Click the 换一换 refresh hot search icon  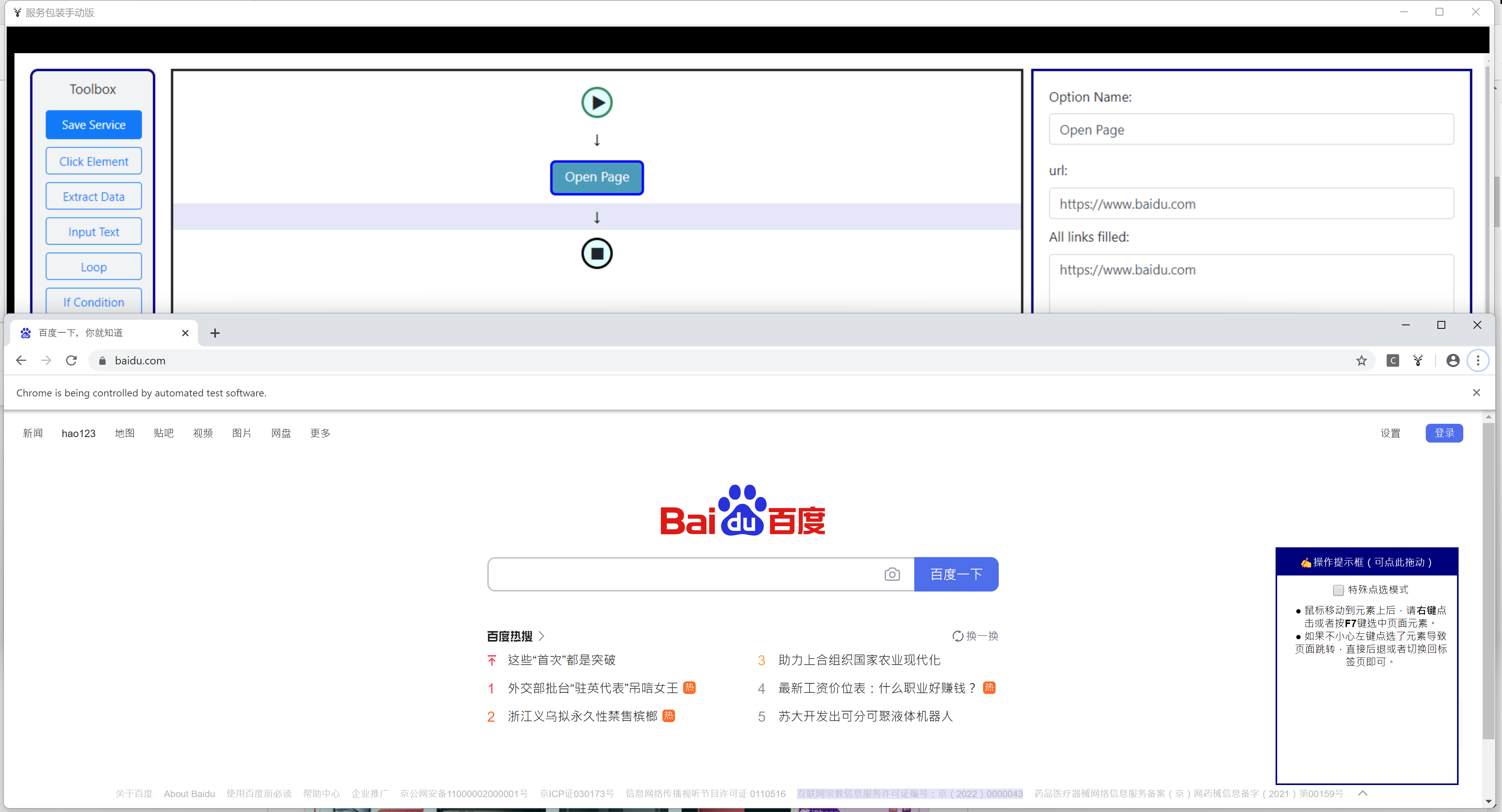(x=957, y=636)
